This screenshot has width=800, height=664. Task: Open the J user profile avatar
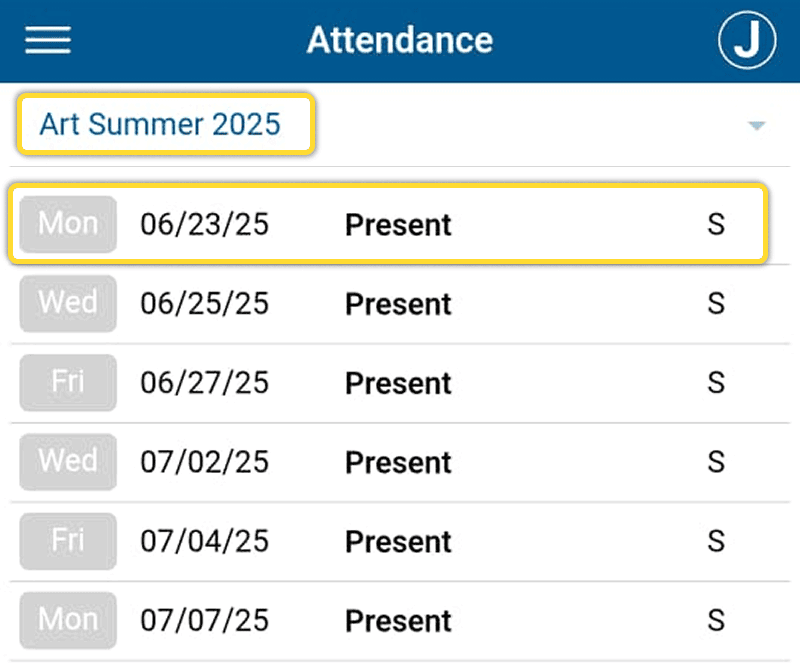coord(747,41)
